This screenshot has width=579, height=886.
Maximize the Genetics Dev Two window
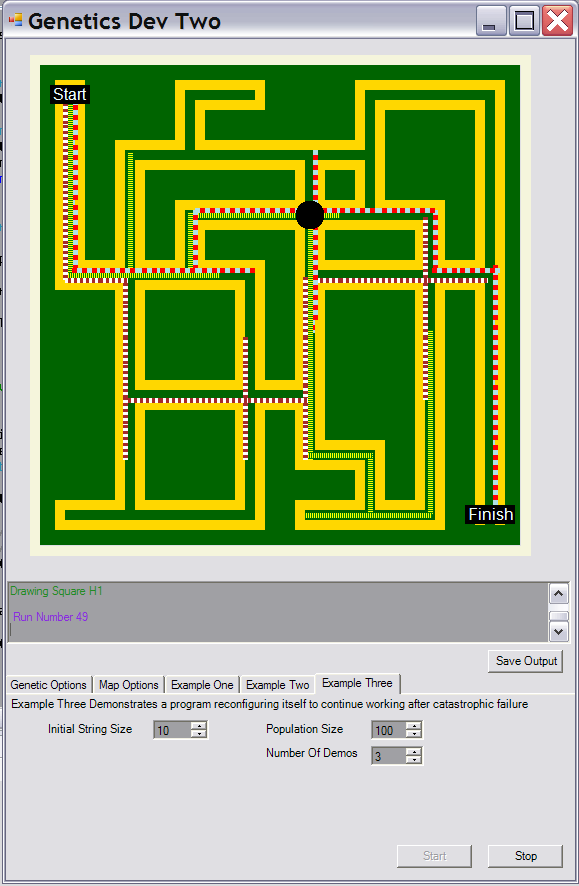[524, 21]
